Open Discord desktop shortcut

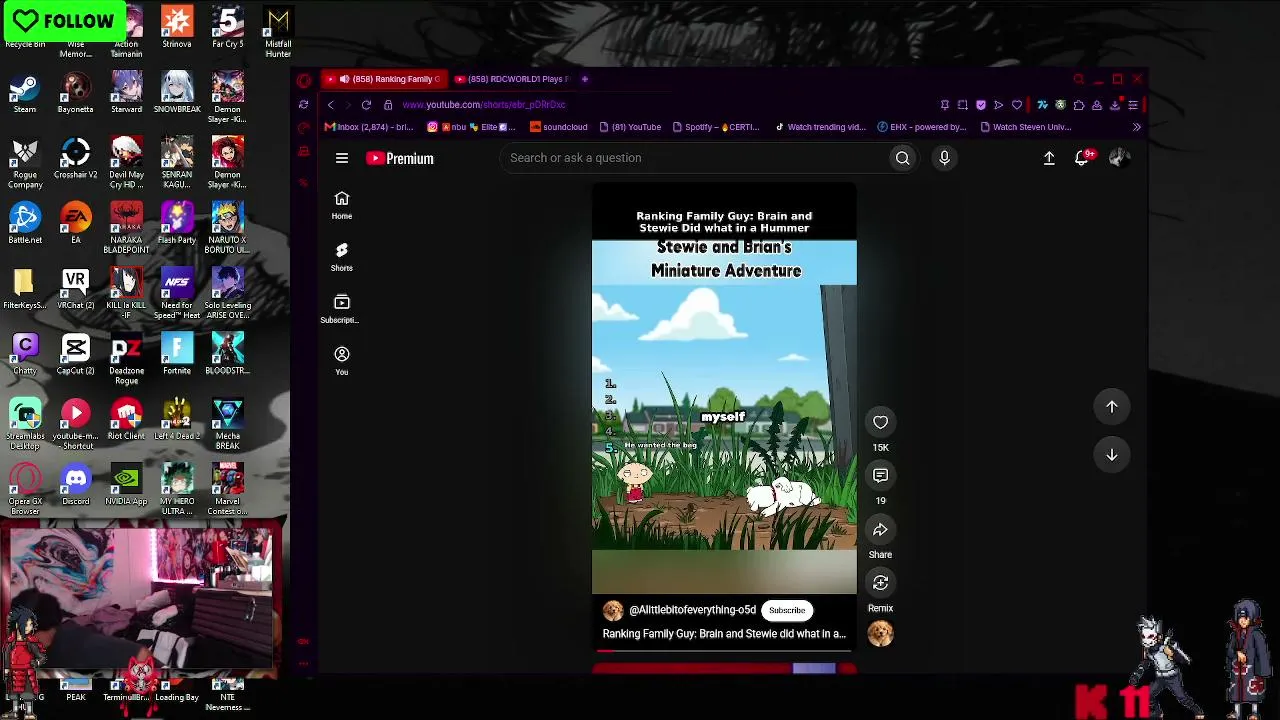pos(76,486)
